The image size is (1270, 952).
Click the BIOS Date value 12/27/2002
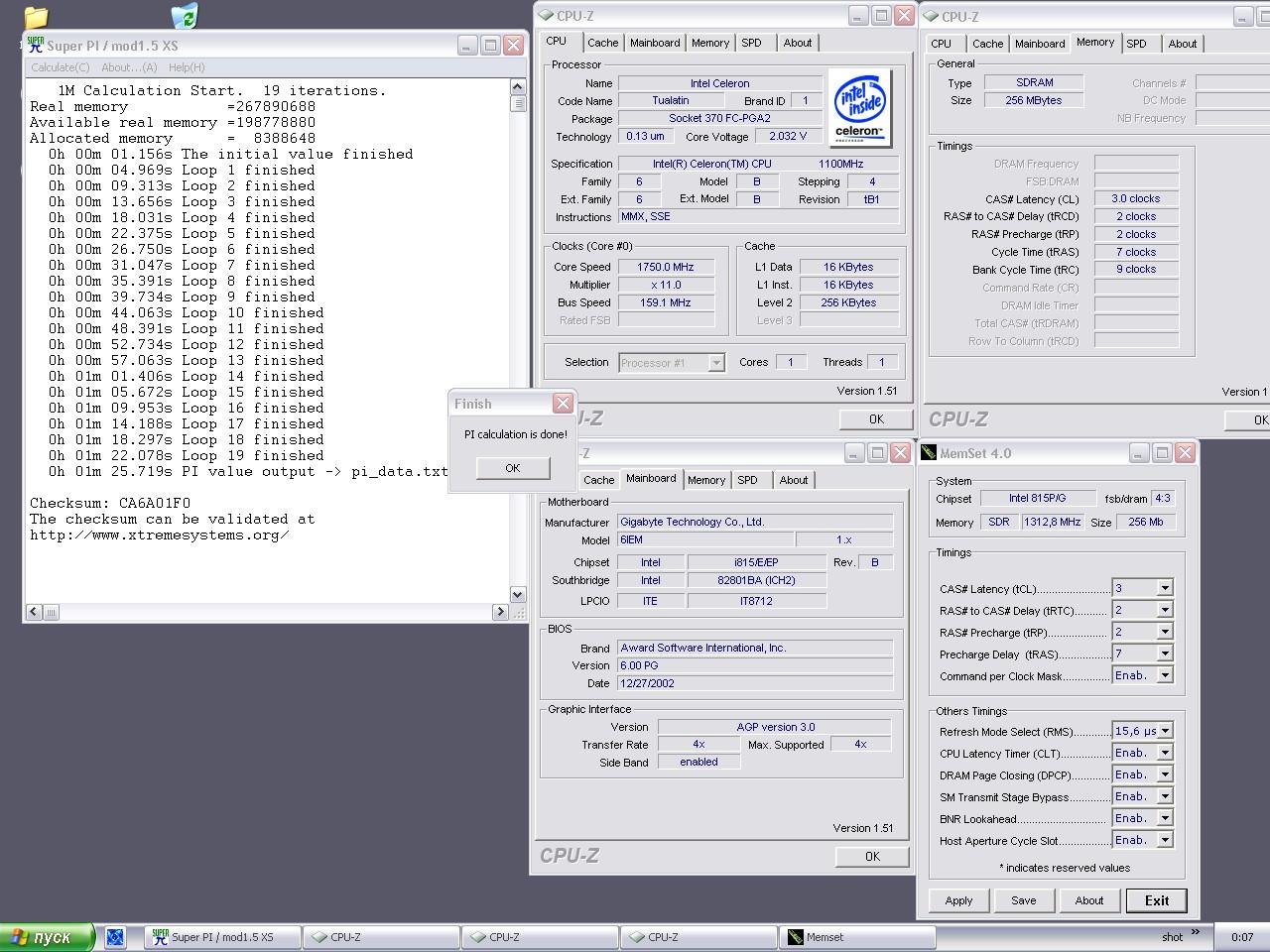[x=755, y=683]
